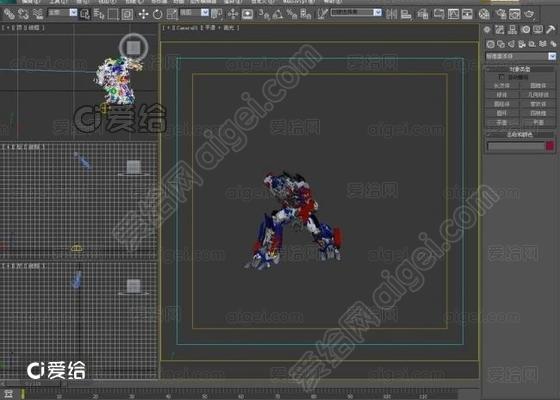
Task: Open the Render Setup dialog
Action: [x=501, y=14]
